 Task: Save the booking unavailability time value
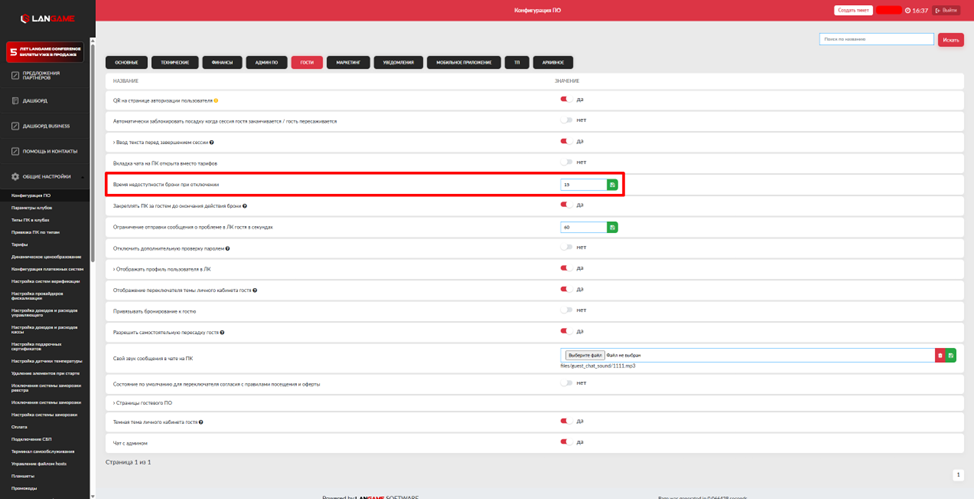612,185
